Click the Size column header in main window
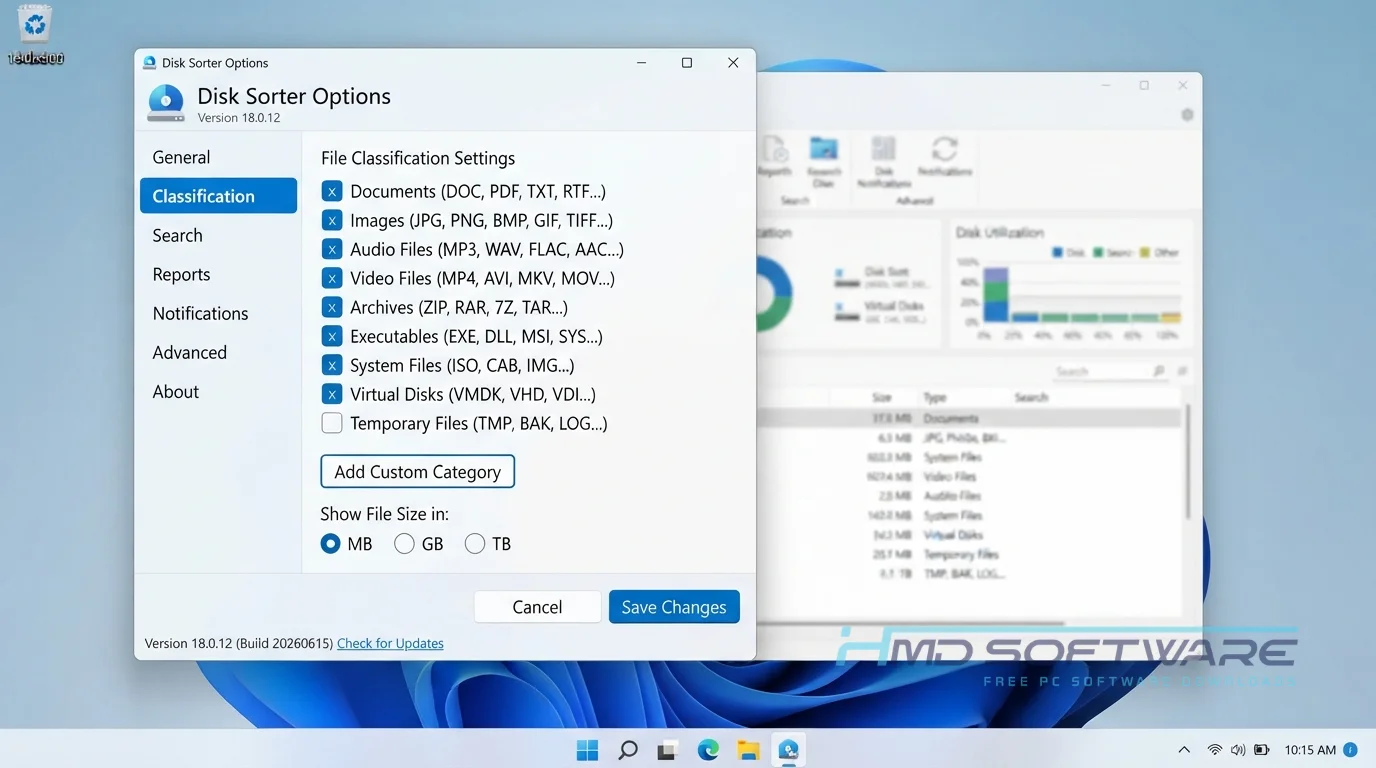Image resolution: width=1376 pixels, height=768 pixels. (881, 397)
